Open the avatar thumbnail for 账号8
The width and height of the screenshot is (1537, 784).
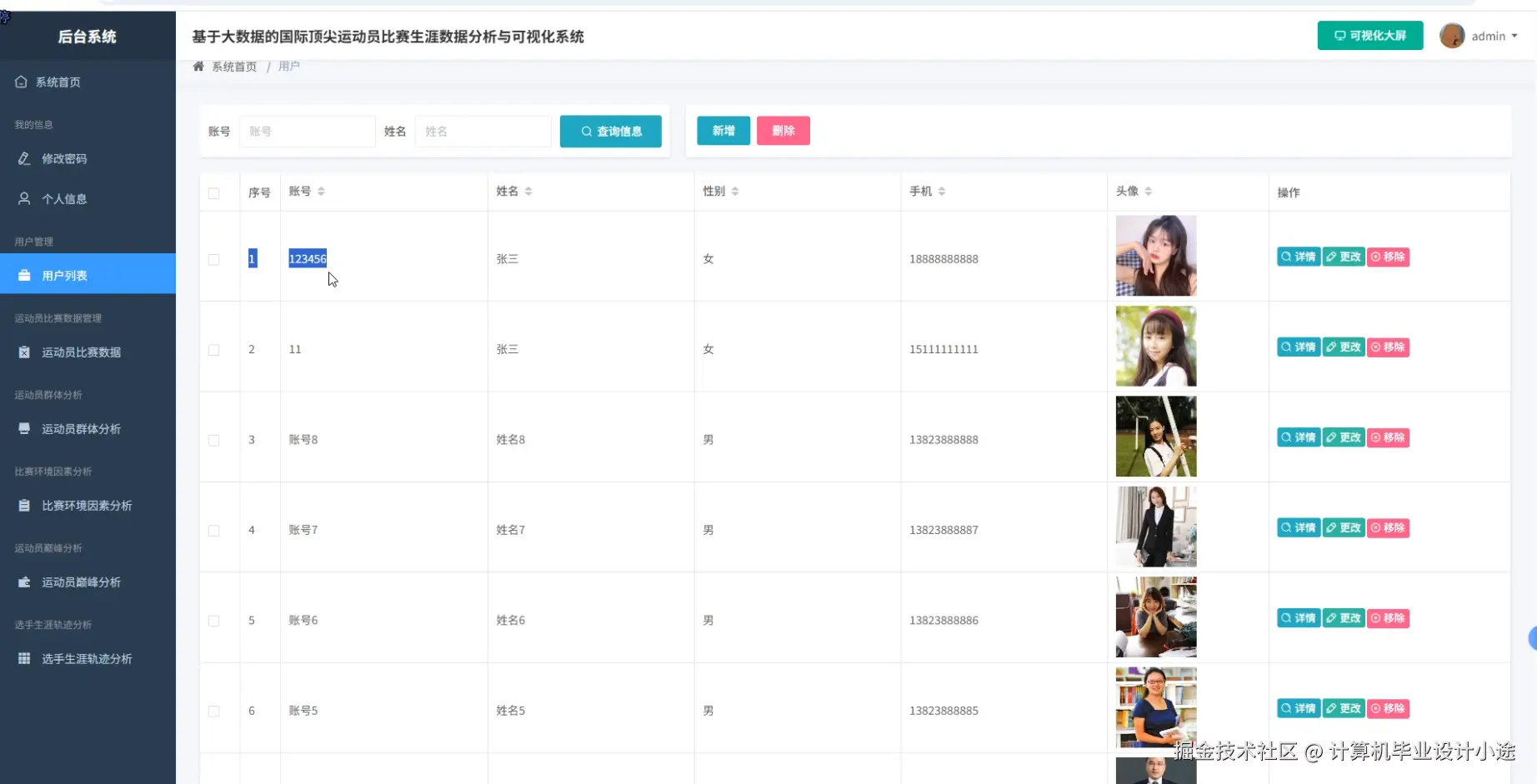[1156, 437]
